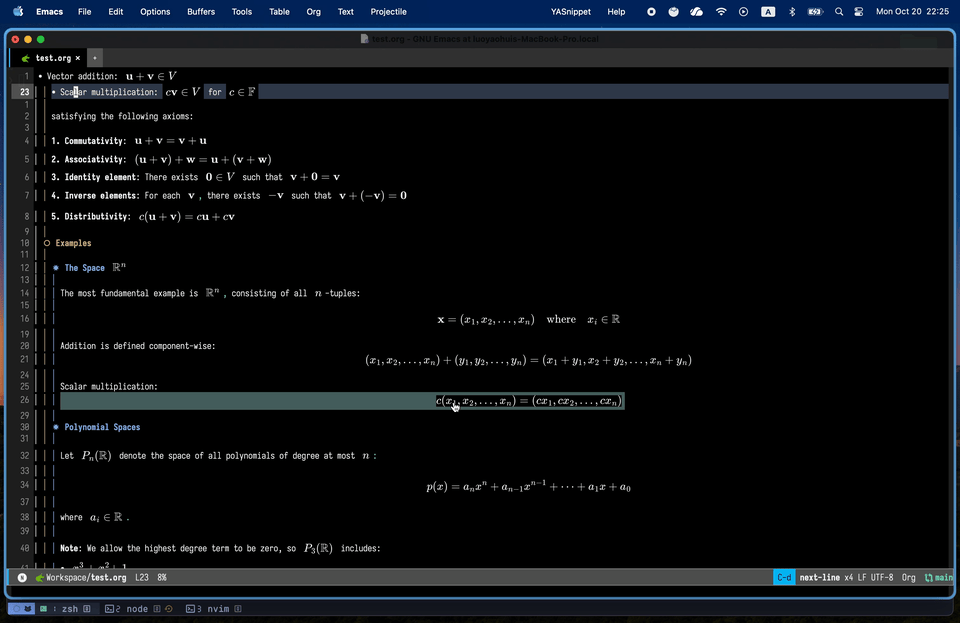Click the new tab plus button
The width and height of the screenshot is (960, 623).
coord(95,58)
